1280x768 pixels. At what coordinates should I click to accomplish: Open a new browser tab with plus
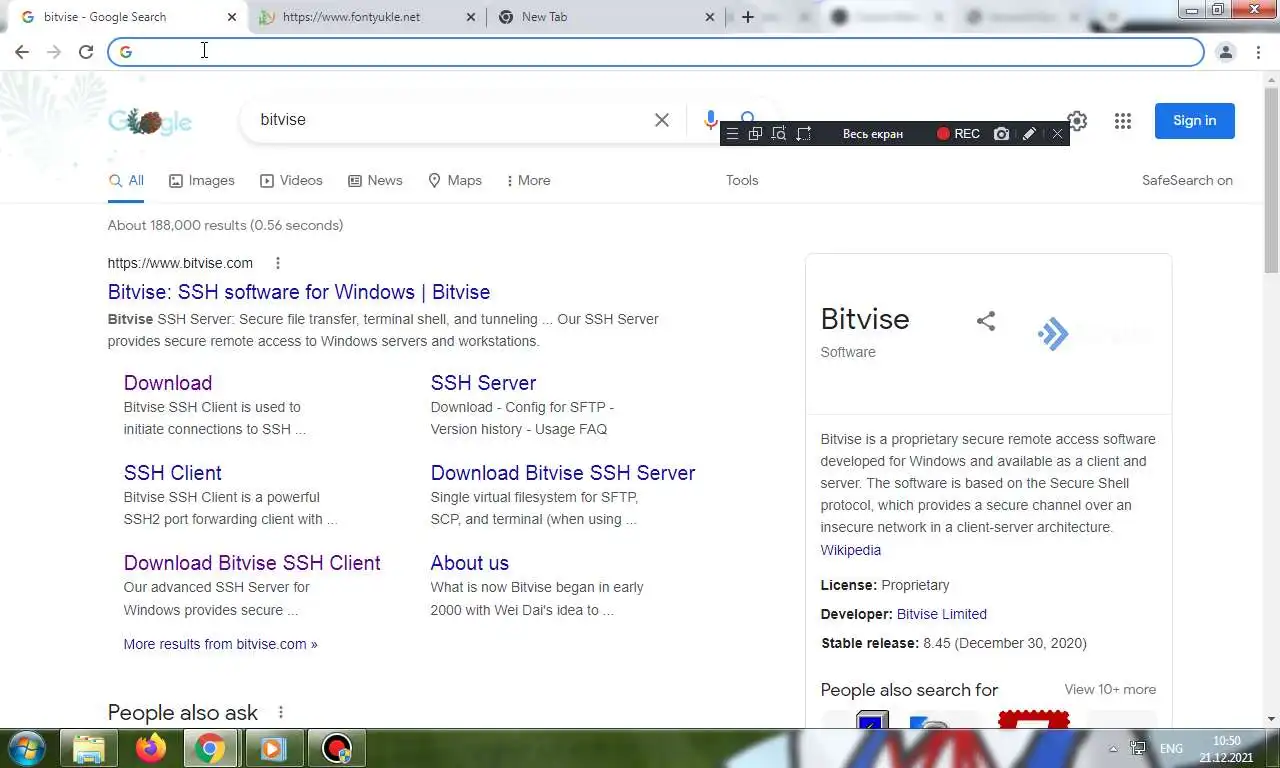point(747,17)
